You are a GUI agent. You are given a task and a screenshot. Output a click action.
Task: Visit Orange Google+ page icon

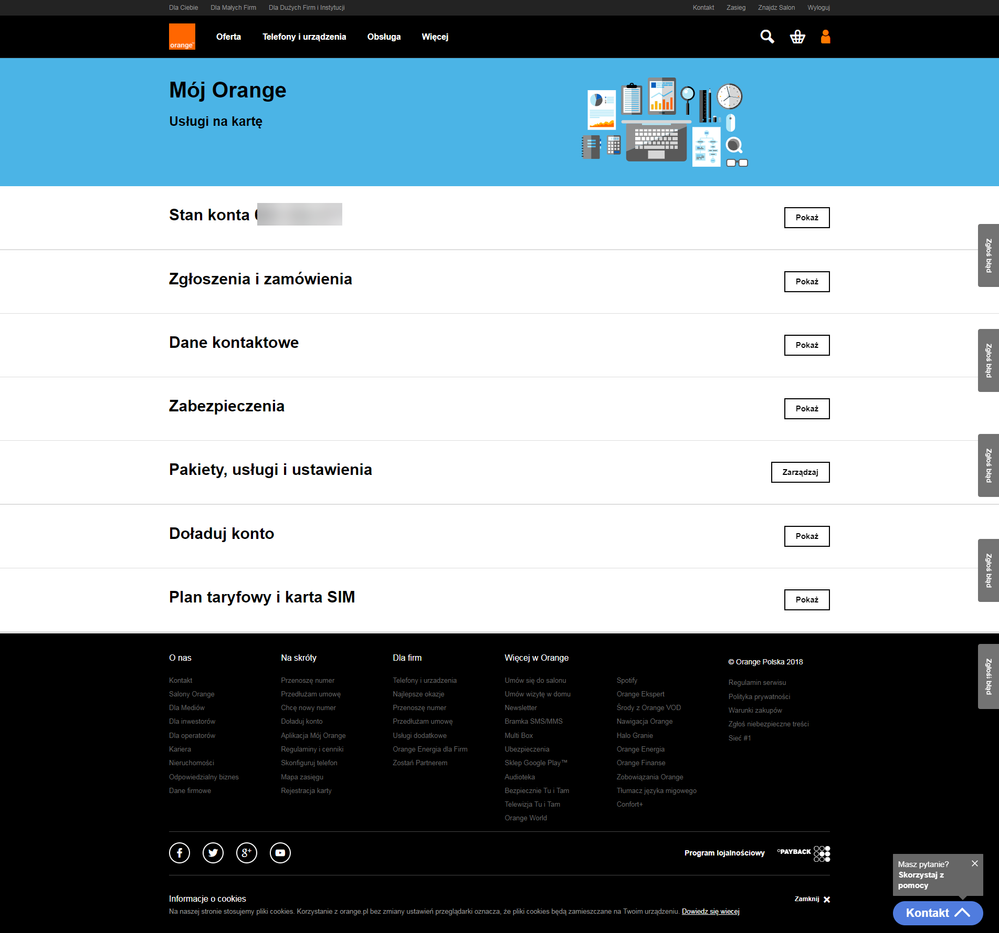247,853
